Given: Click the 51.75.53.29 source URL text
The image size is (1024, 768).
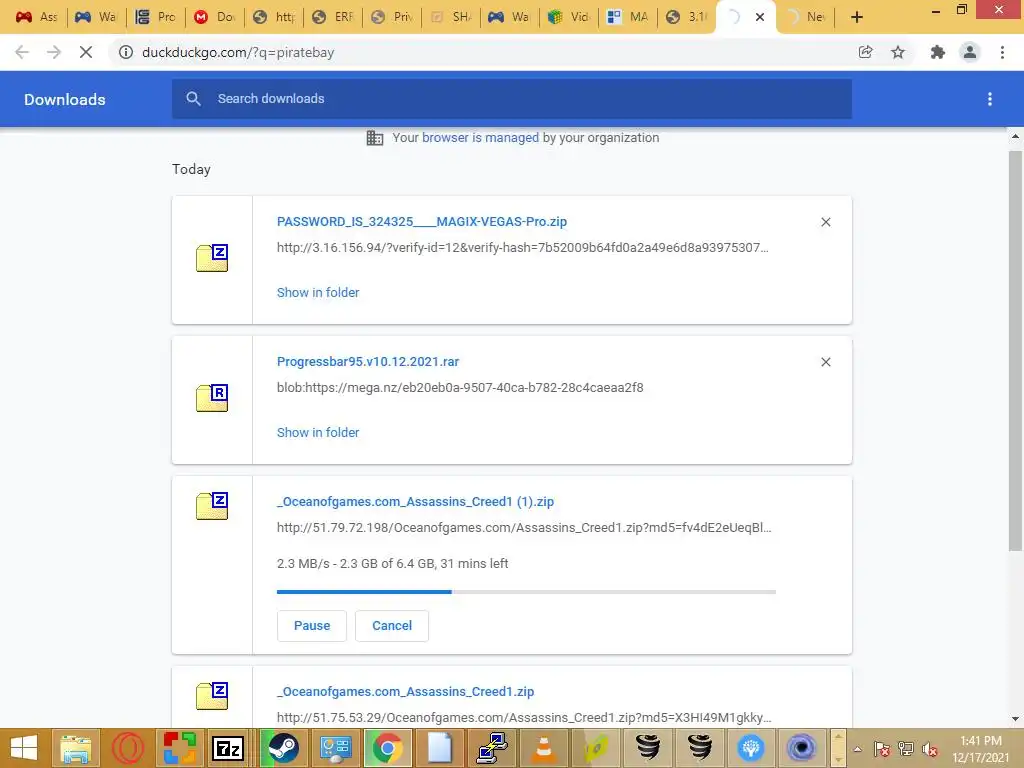Looking at the screenshot, I should tap(524, 717).
